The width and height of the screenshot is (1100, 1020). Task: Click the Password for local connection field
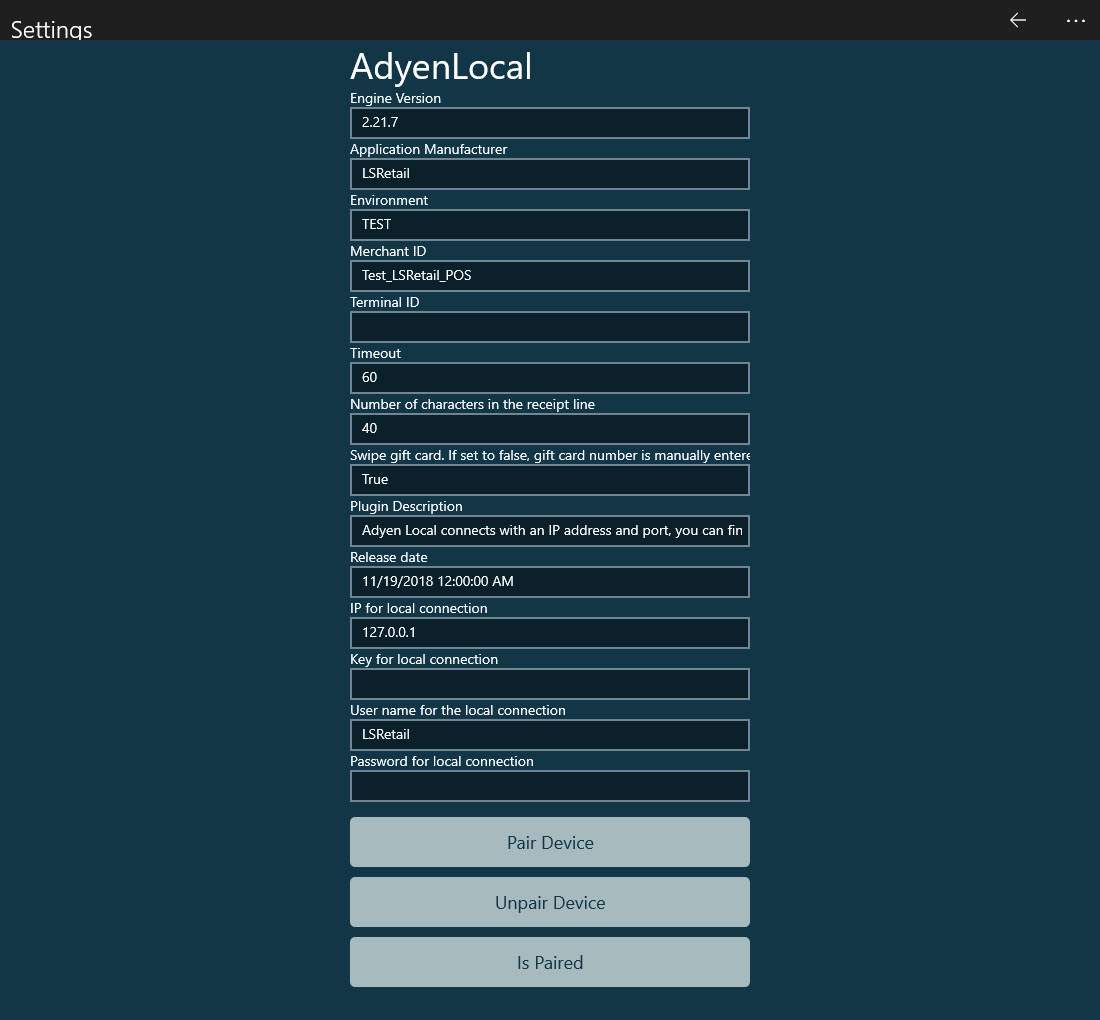point(549,786)
